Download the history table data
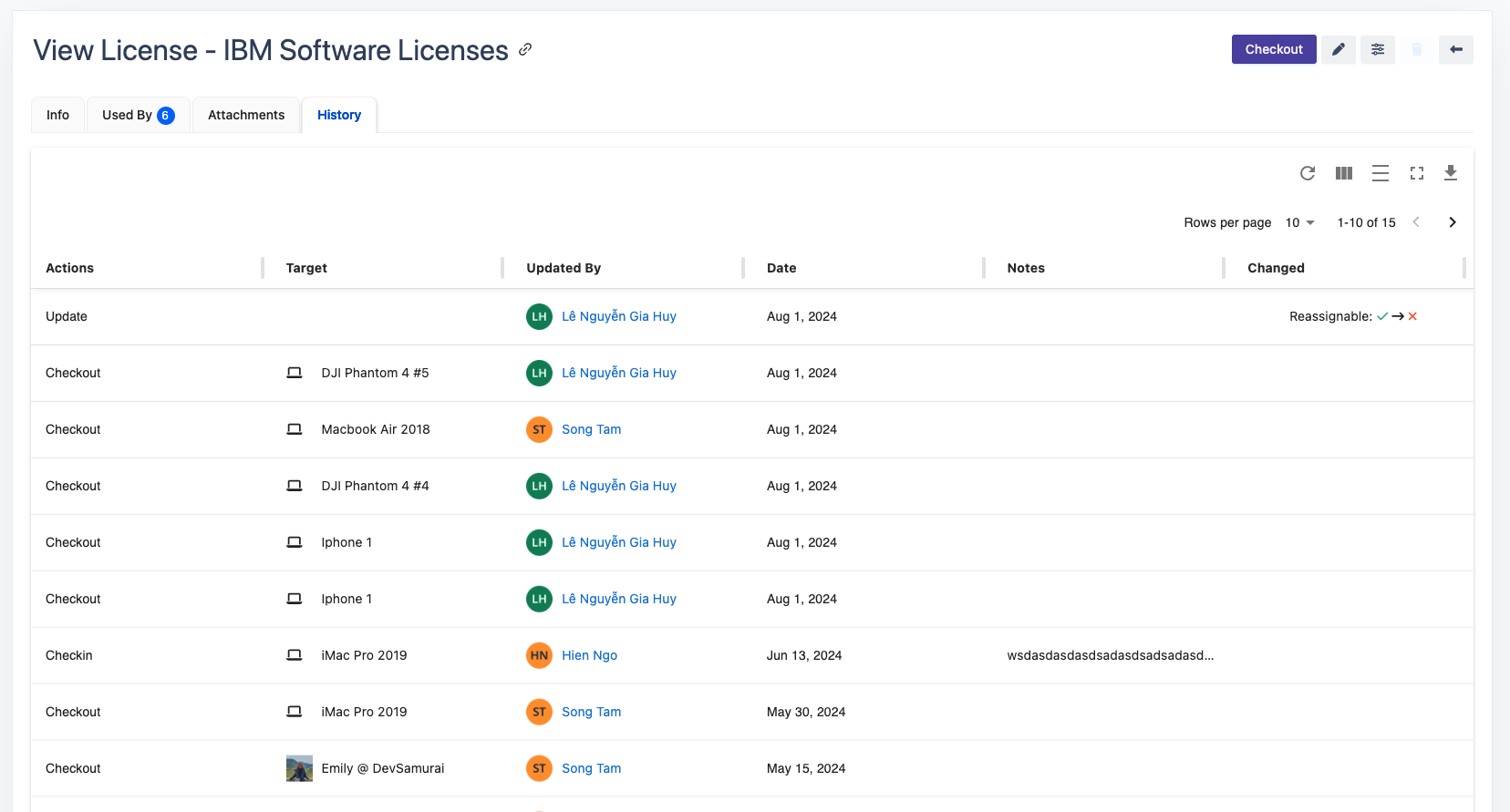 [1450, 173]
